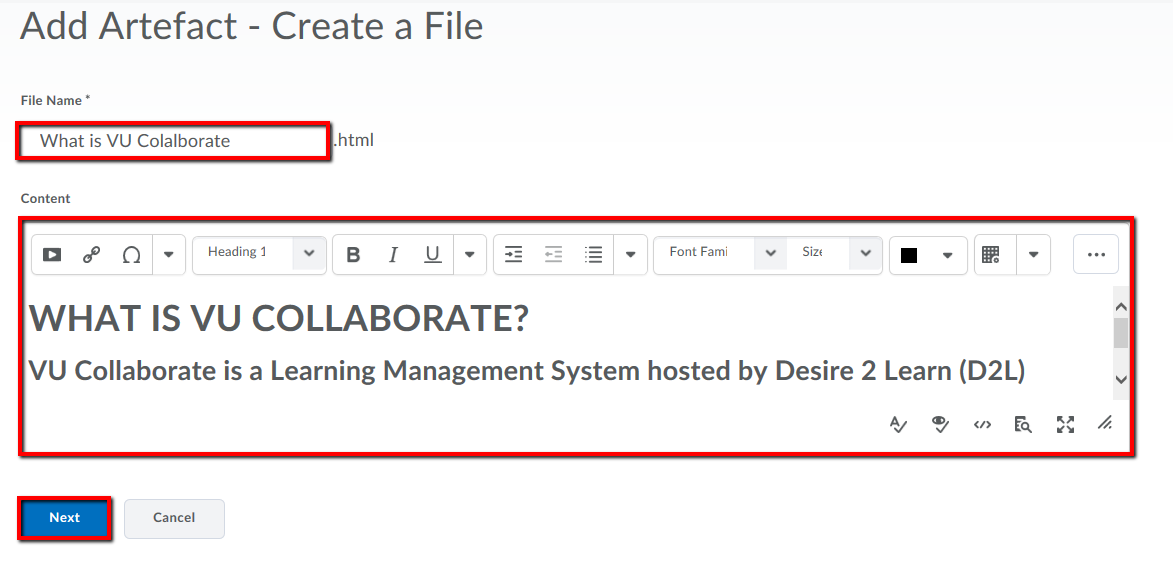Image resolution: width=1173 pixels, height=567 pixels.
Task: Click the editor scrollbar up arrow
Action: 1121,307
